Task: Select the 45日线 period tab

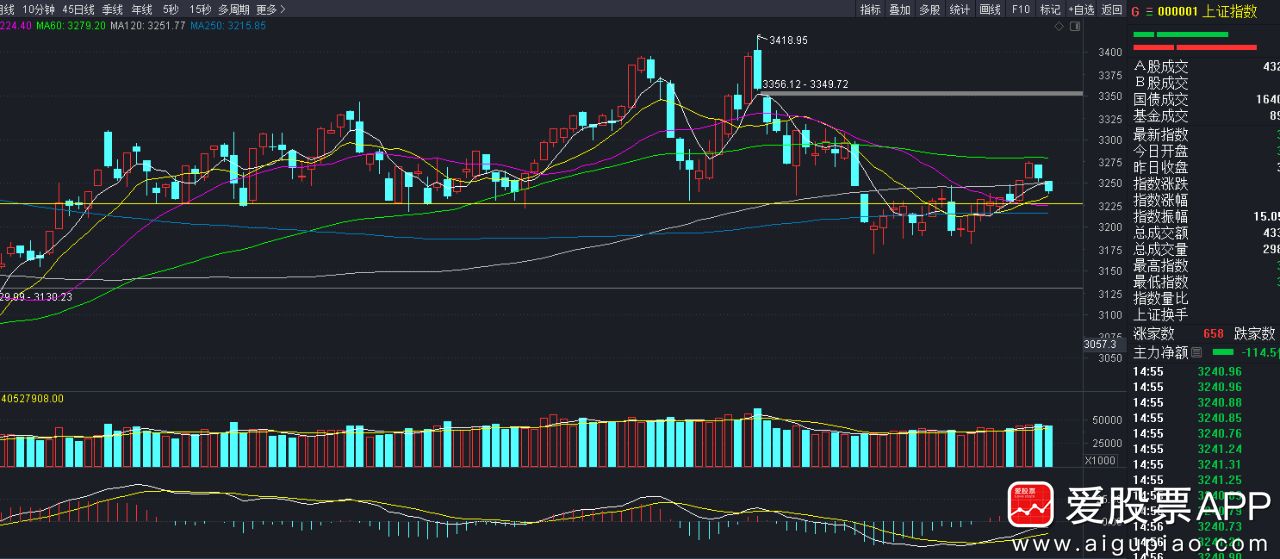Action: [78, 9]
